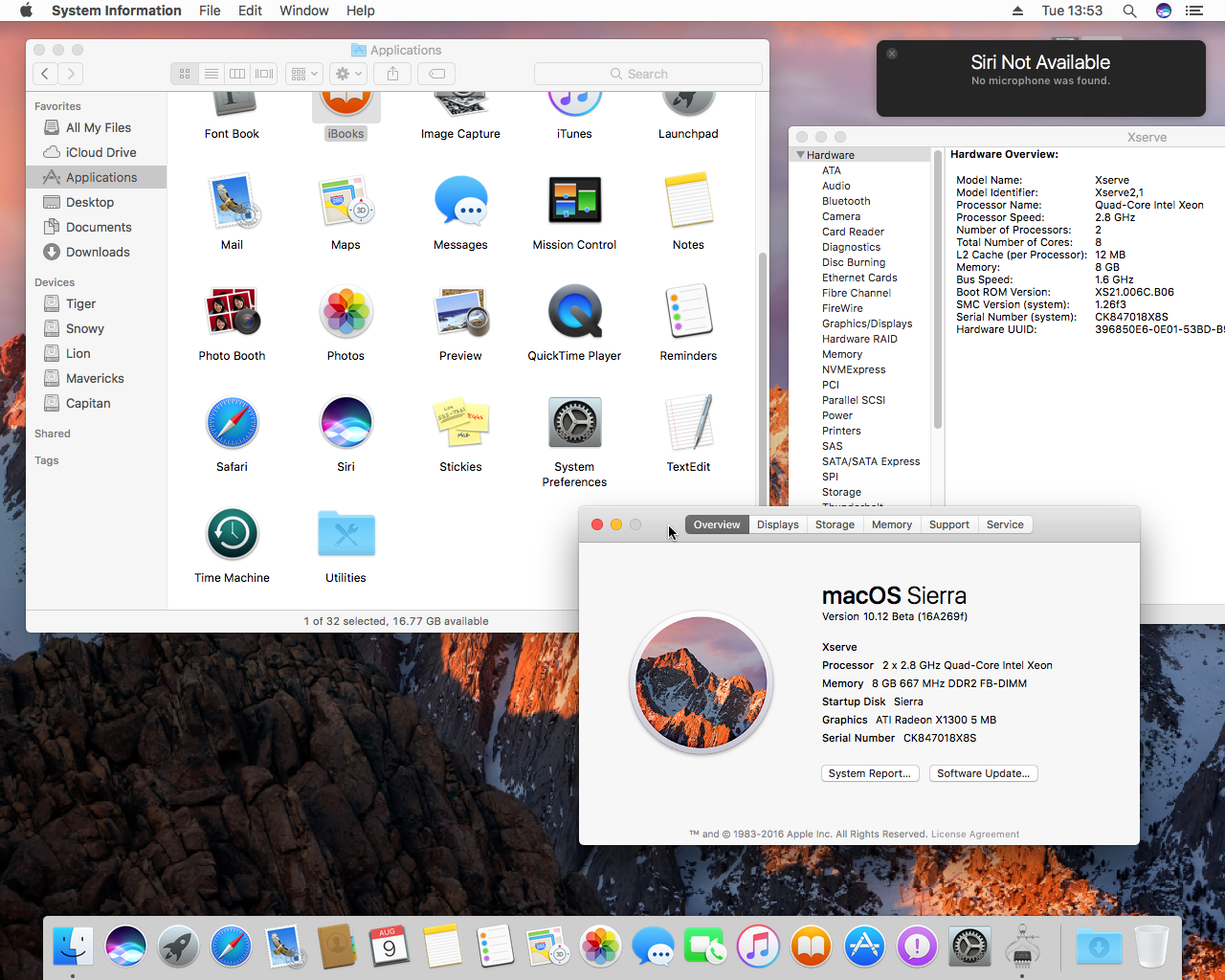The width and height of the screenshot is (1225, 980).
Task: Launch Launchpad from the Dock
Action: coord(178,947)
